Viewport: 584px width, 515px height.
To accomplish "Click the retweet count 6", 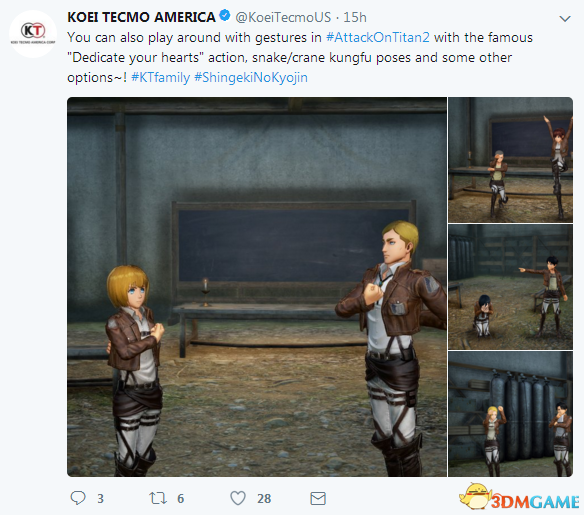I will pos(181,499).
